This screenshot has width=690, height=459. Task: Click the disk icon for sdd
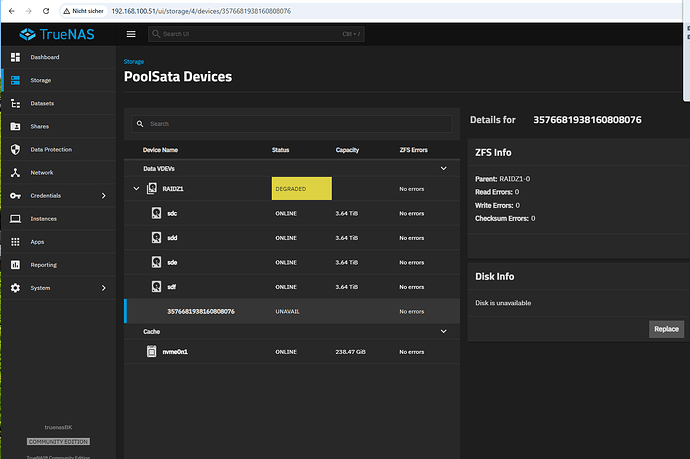click(156, 238)
